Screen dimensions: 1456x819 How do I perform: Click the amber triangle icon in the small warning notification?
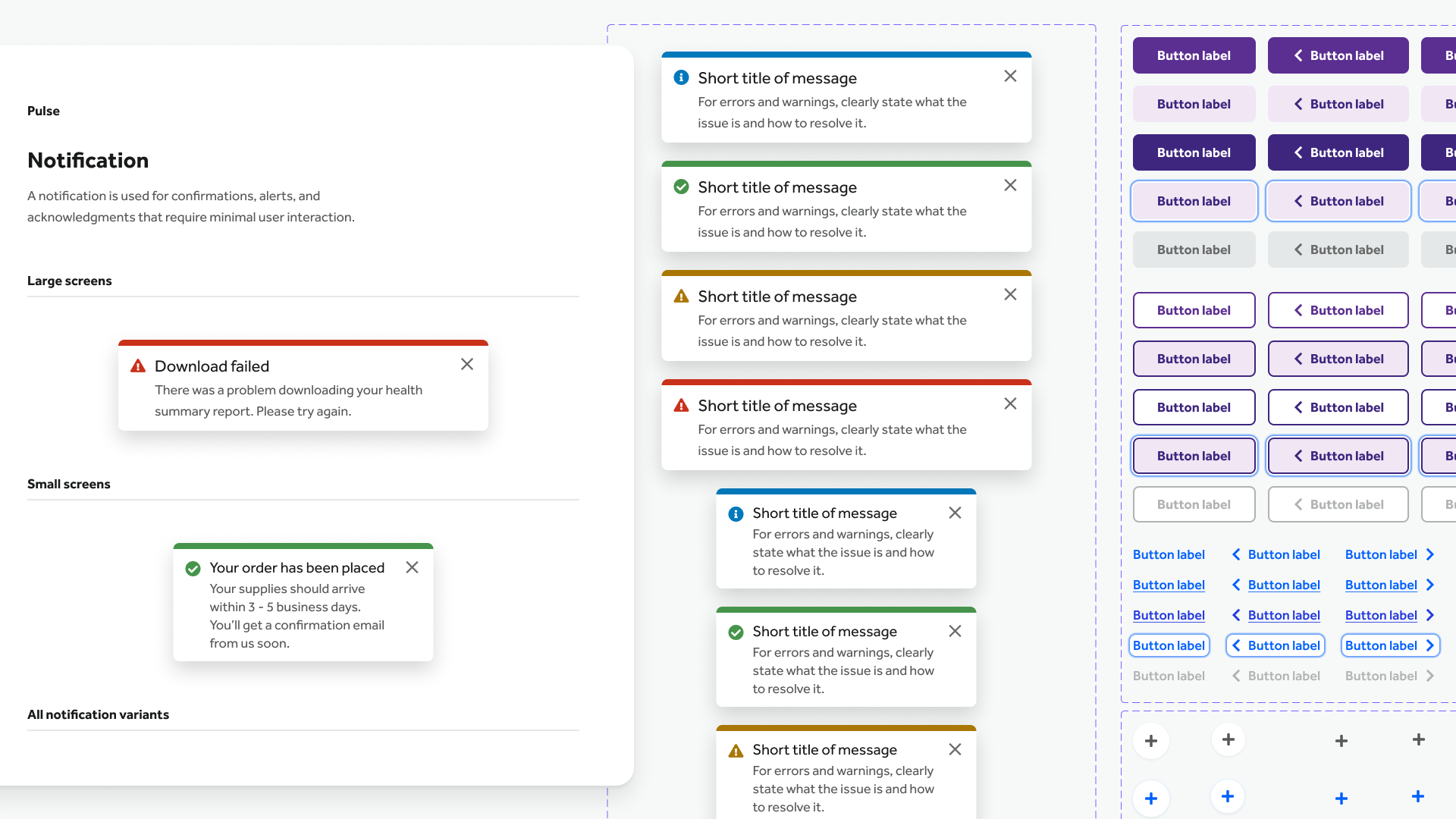(736, 751)
